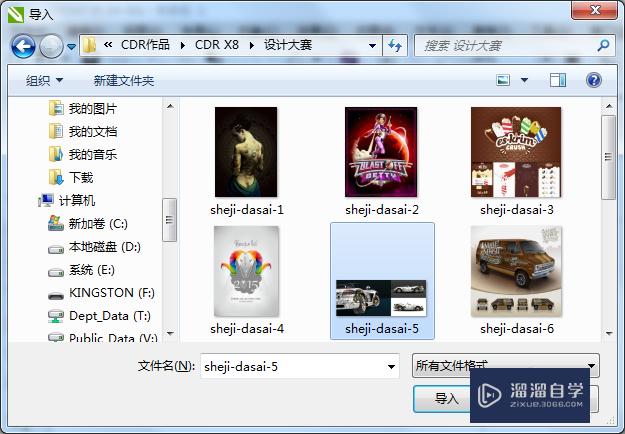Select the van thumbnail sheji-dasai-6
This screenshot has height=434, width=625.
tap(516, 271)
